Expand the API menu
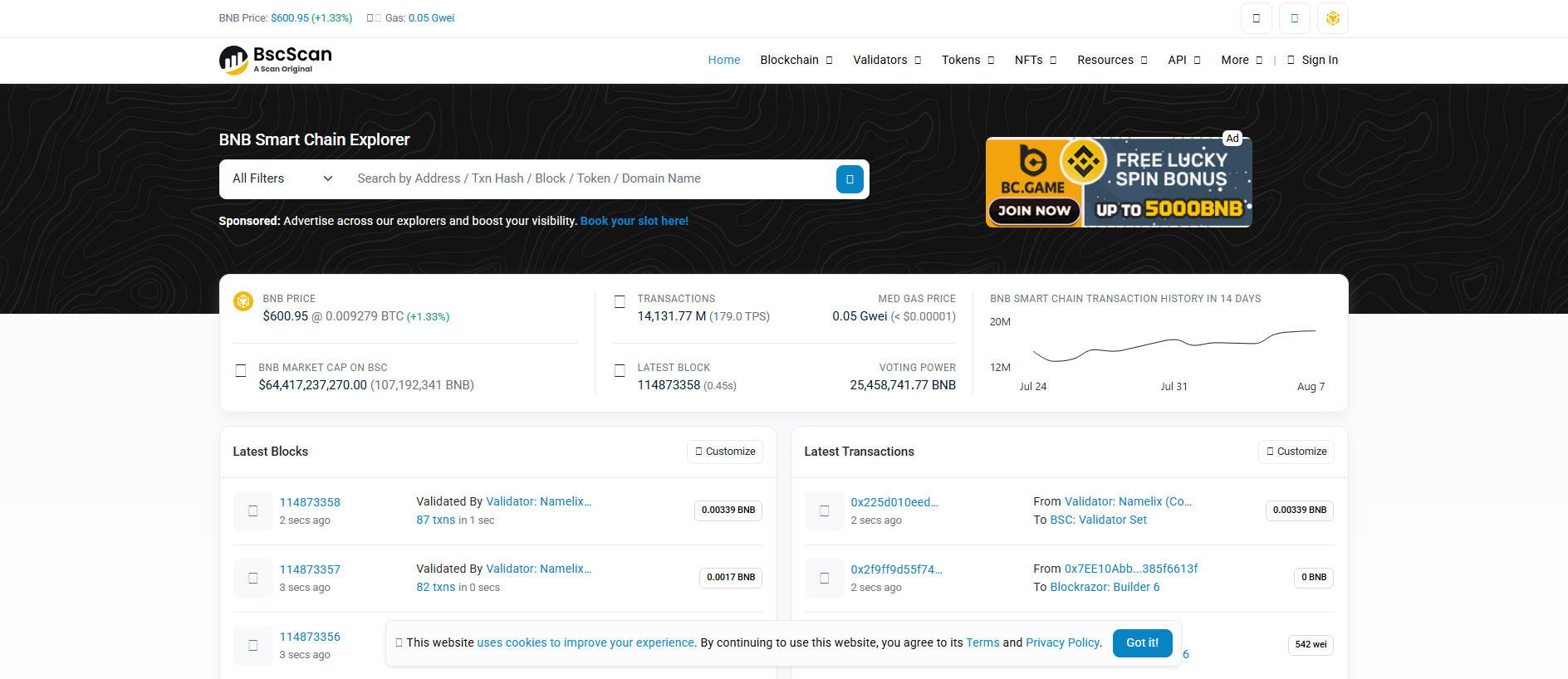 [x=1184, y=60]
